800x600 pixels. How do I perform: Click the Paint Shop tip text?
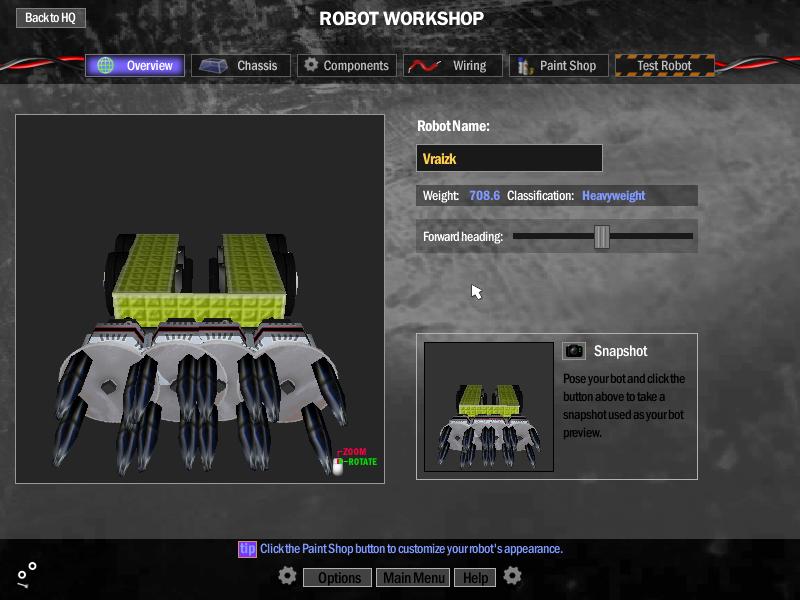click(x=411, y=549)
